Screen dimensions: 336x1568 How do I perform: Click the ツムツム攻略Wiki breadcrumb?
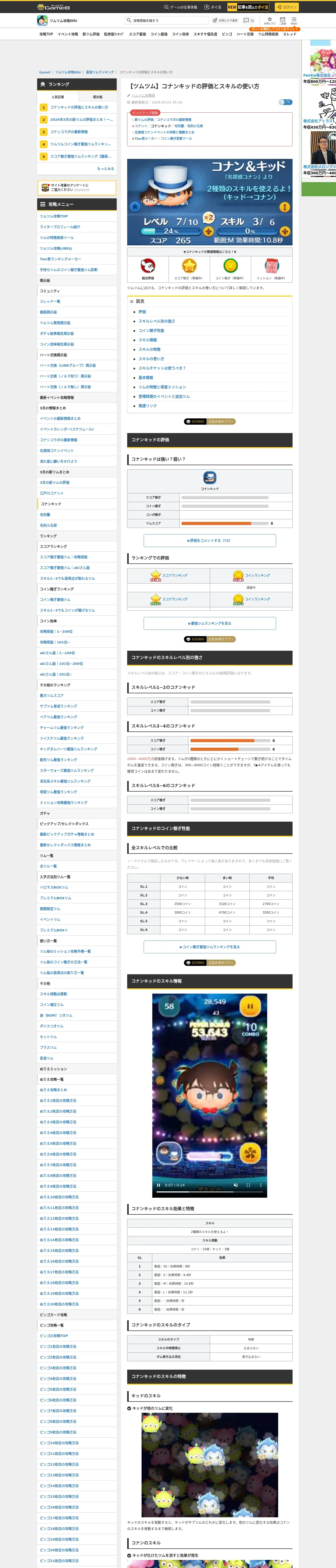(68, 72)
